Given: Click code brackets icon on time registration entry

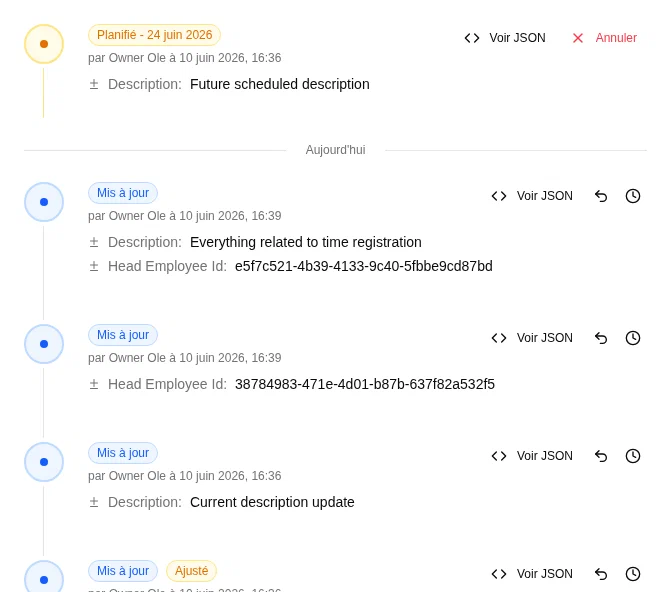Looking at the screenshot, I should 499,196.
